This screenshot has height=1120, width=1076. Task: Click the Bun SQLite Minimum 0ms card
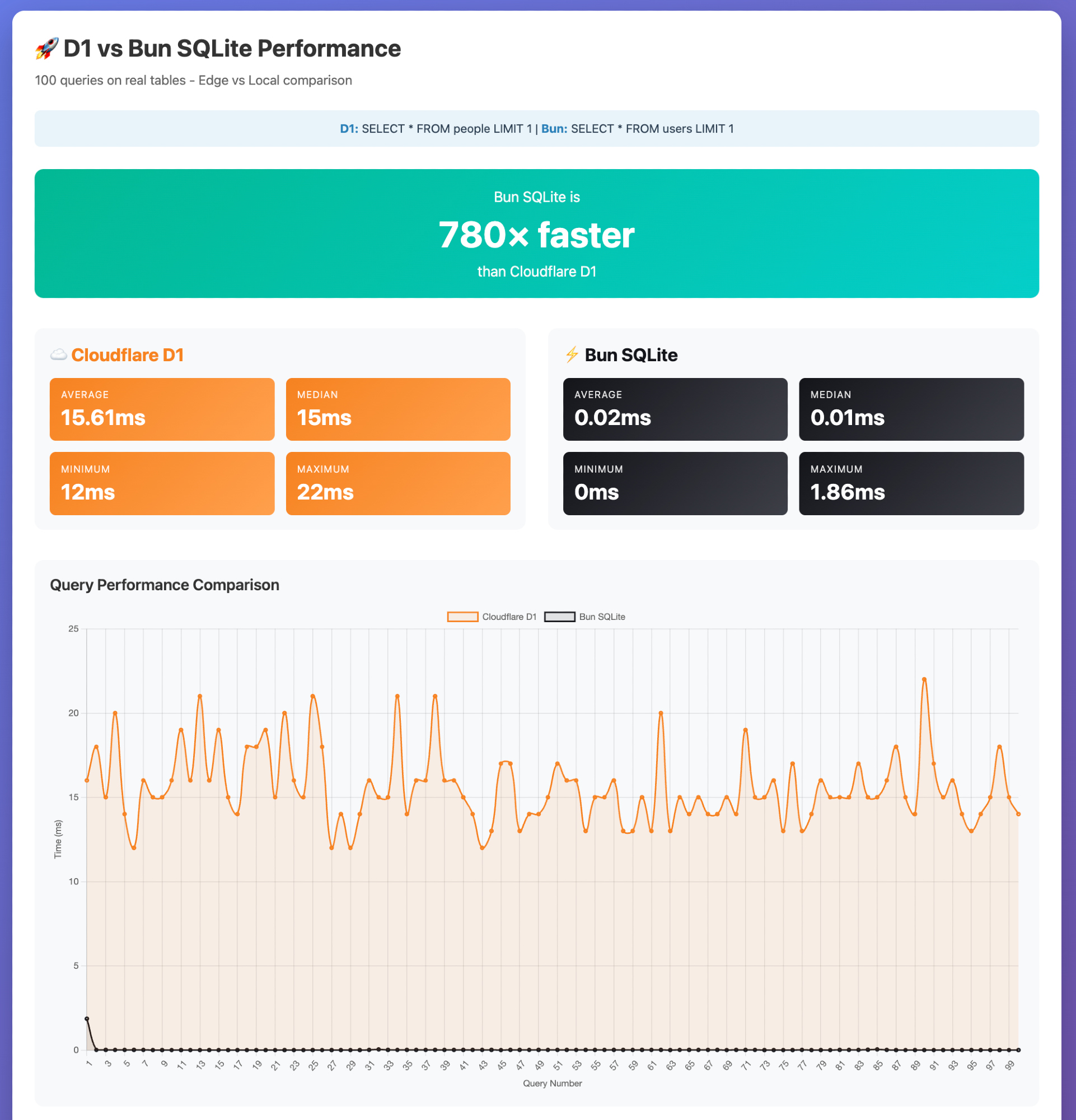pyautogui.click(x=675, y=483)
